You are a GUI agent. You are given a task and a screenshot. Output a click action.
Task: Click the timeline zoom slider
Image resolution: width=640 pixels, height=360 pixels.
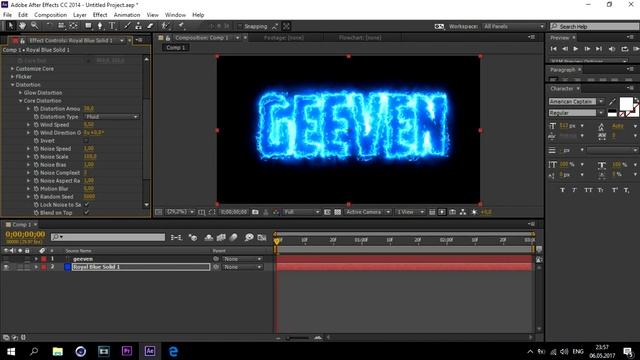tap(298, 338)
